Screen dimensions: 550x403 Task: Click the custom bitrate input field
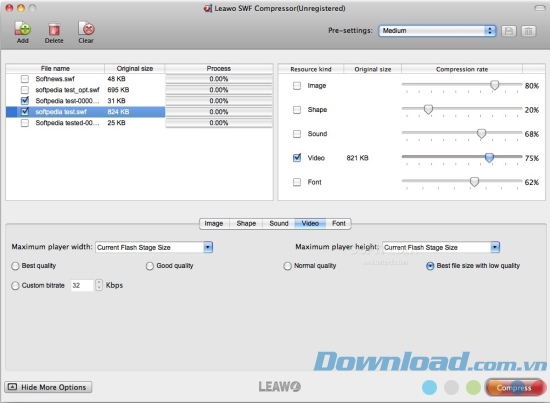pyautogui.click(x=82, y=285)
